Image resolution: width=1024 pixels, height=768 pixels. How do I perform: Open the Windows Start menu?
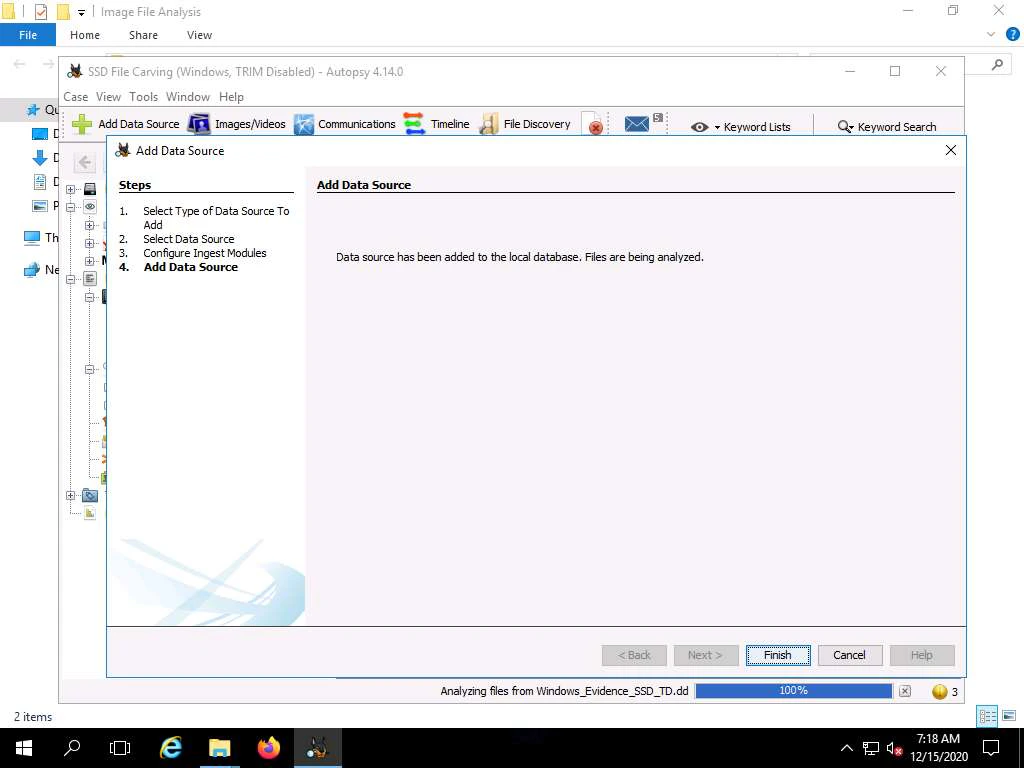tap(24, 748)
